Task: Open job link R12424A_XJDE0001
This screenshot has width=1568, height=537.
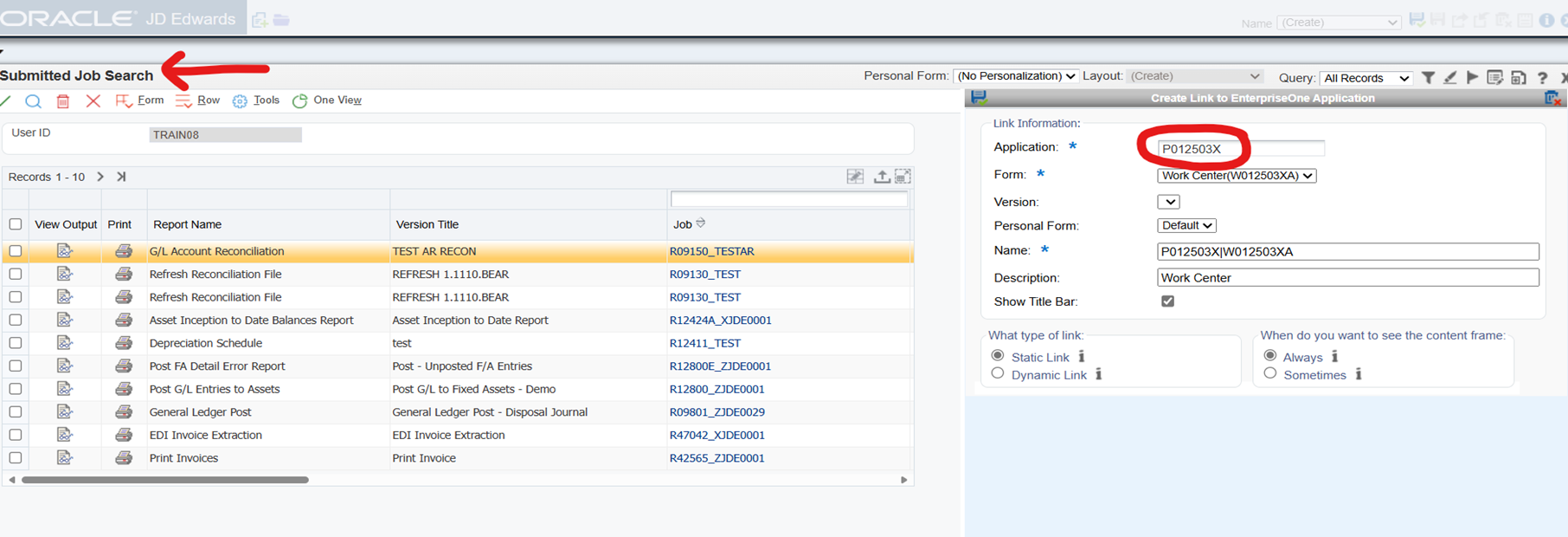Action: click(721, 320)
